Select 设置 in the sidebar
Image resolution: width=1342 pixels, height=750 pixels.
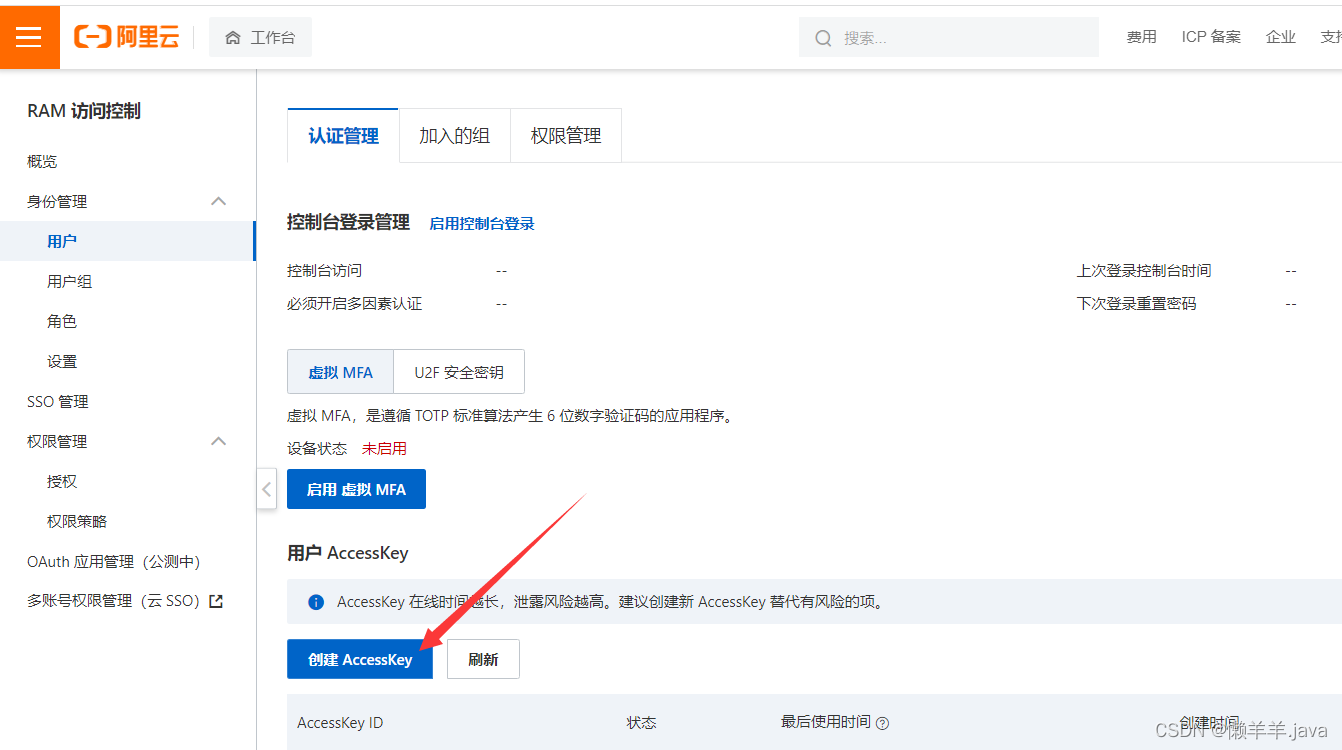coord(62,361)
